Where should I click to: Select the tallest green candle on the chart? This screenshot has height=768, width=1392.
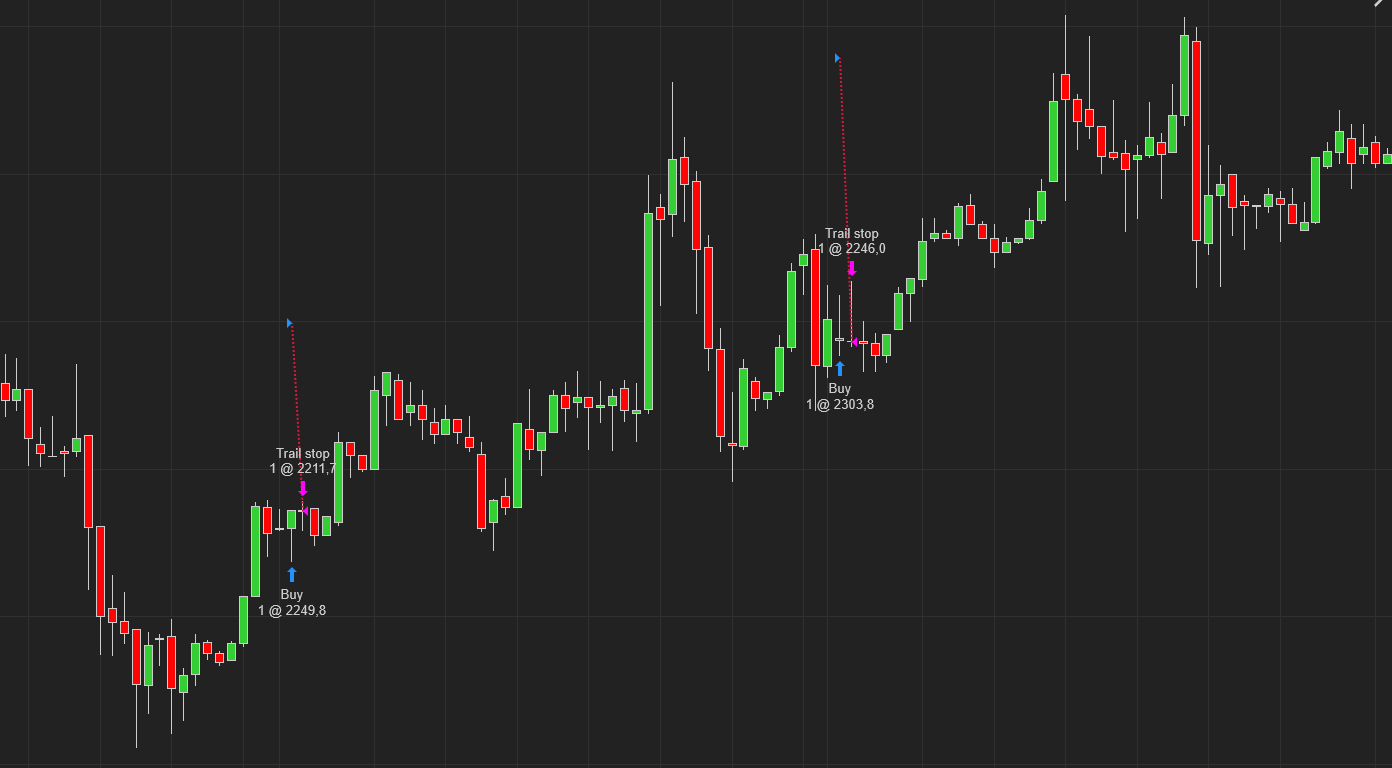(648, 311)
